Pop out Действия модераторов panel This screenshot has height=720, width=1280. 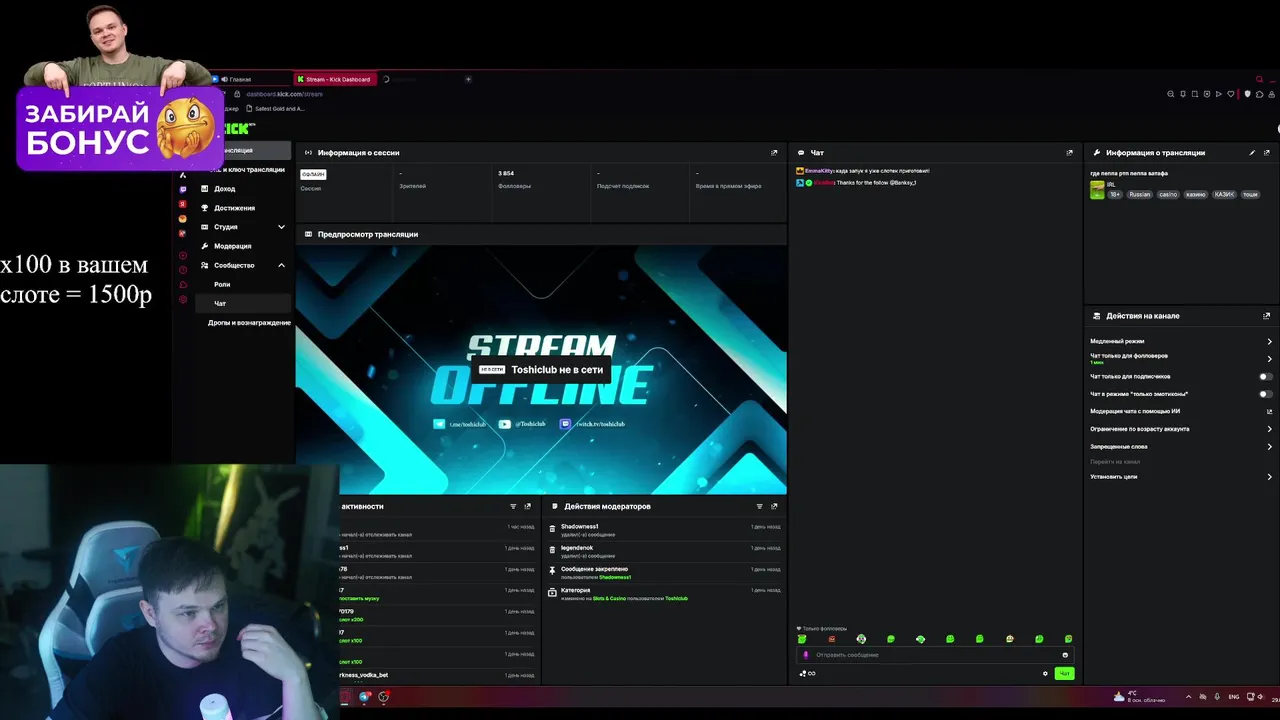click(x=774, y=506)
